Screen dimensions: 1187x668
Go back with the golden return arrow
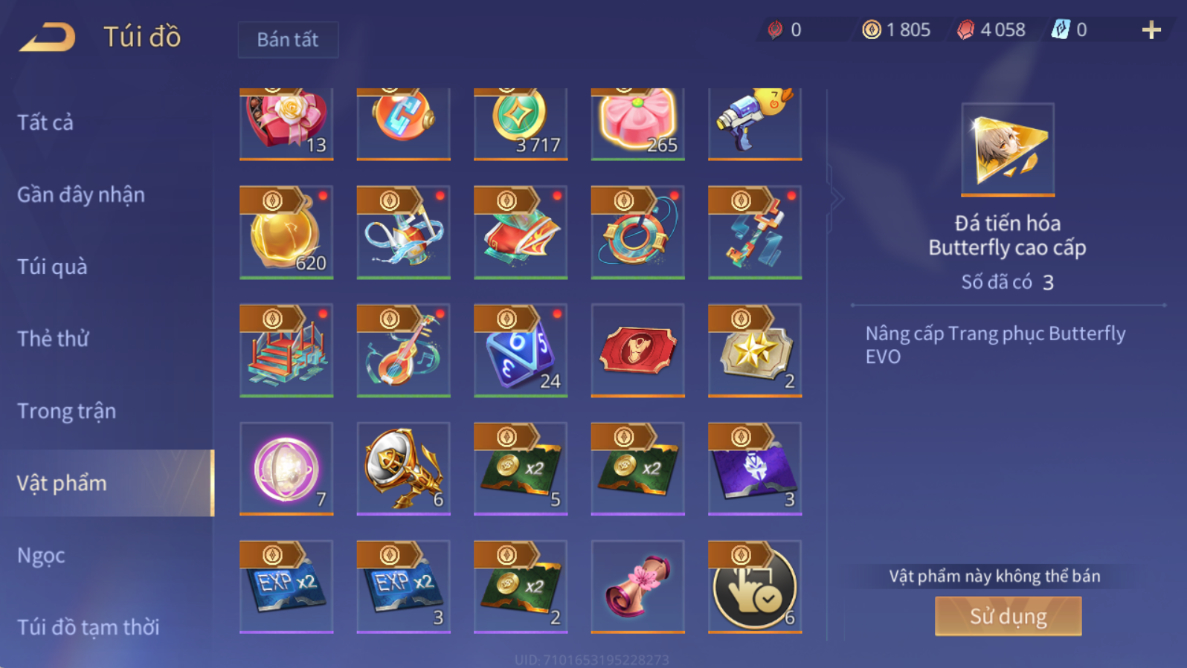pyautogui.click(x=47, y=36)
